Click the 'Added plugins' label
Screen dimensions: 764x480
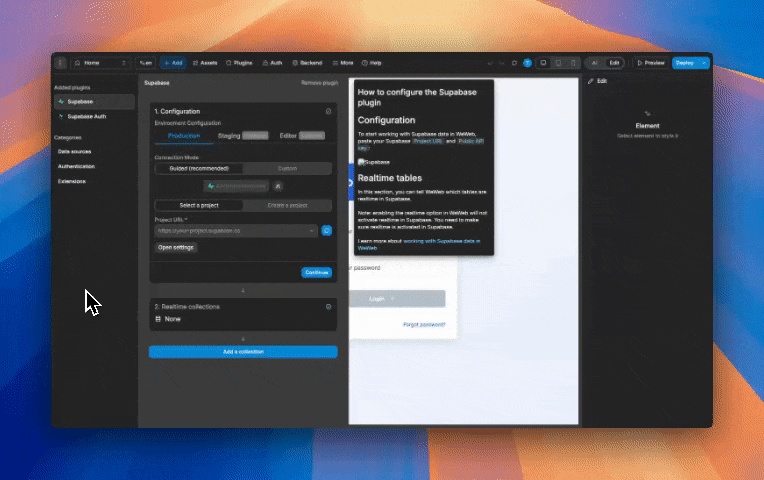(x=72, y=88)
